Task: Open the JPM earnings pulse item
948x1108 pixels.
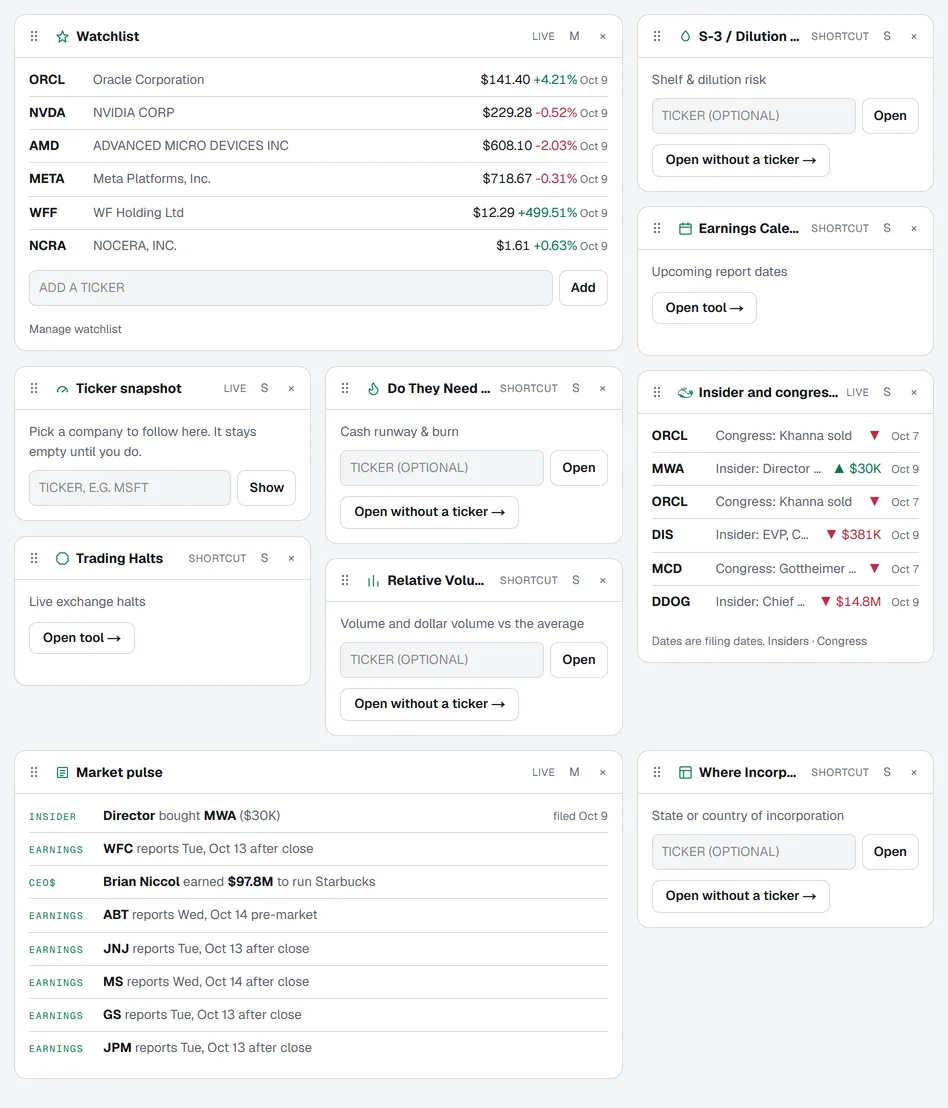Action: [318, 1048]
